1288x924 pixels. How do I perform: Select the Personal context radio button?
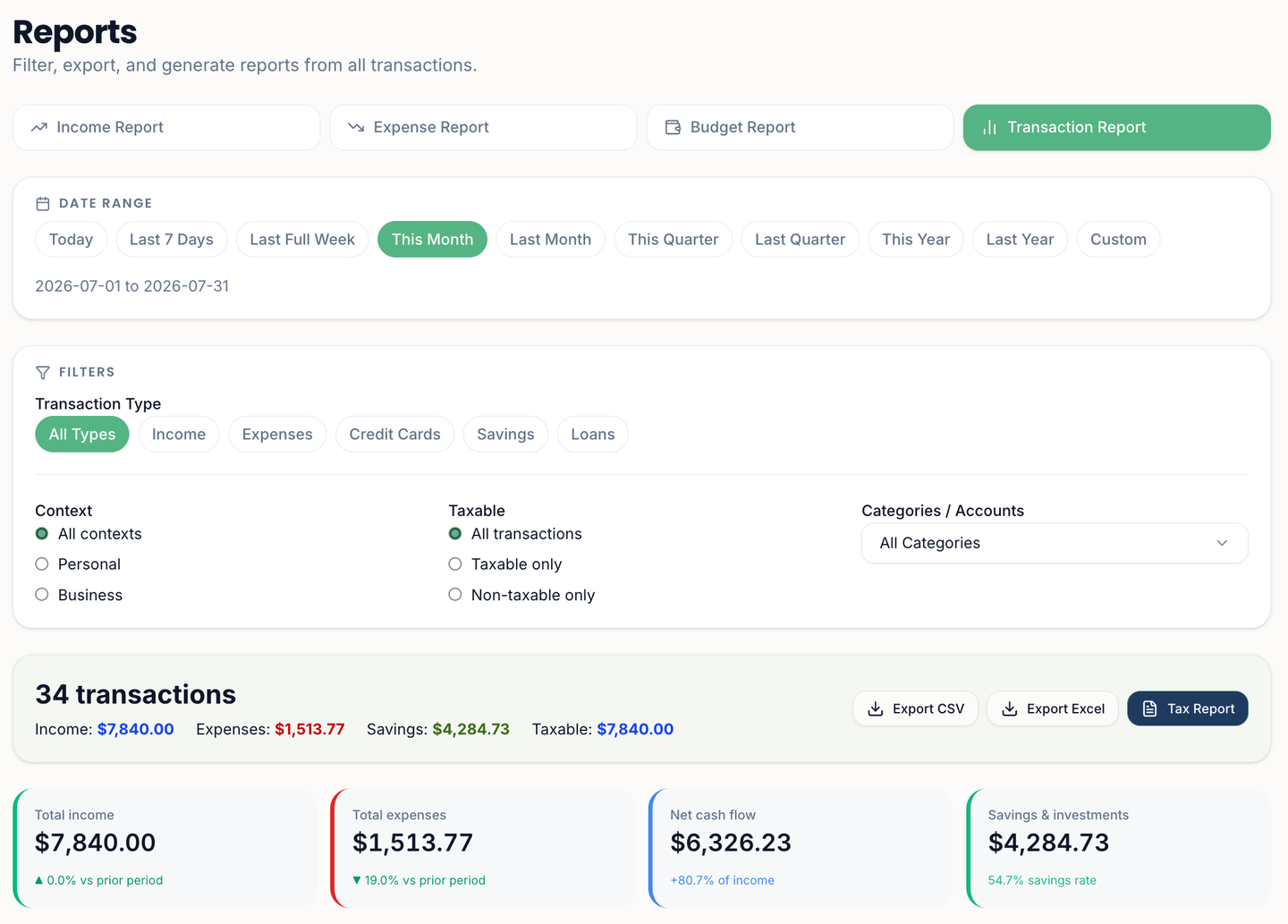42,564
